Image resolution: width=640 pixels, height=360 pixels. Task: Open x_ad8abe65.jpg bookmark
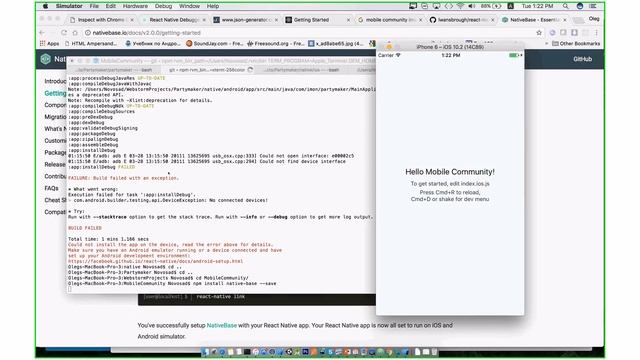click(x=336, y=43)
